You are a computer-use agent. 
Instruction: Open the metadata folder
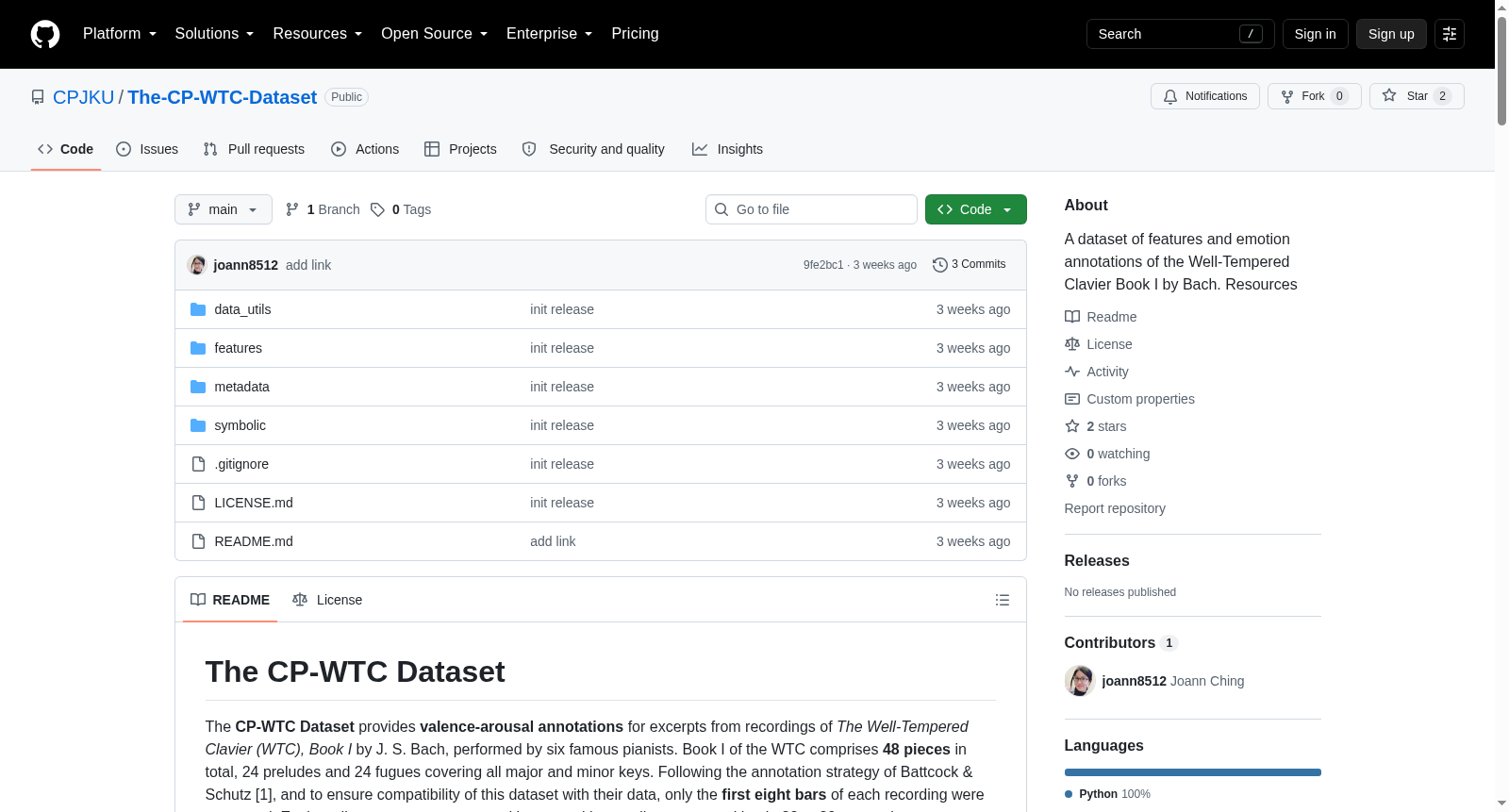coord(241,387)
